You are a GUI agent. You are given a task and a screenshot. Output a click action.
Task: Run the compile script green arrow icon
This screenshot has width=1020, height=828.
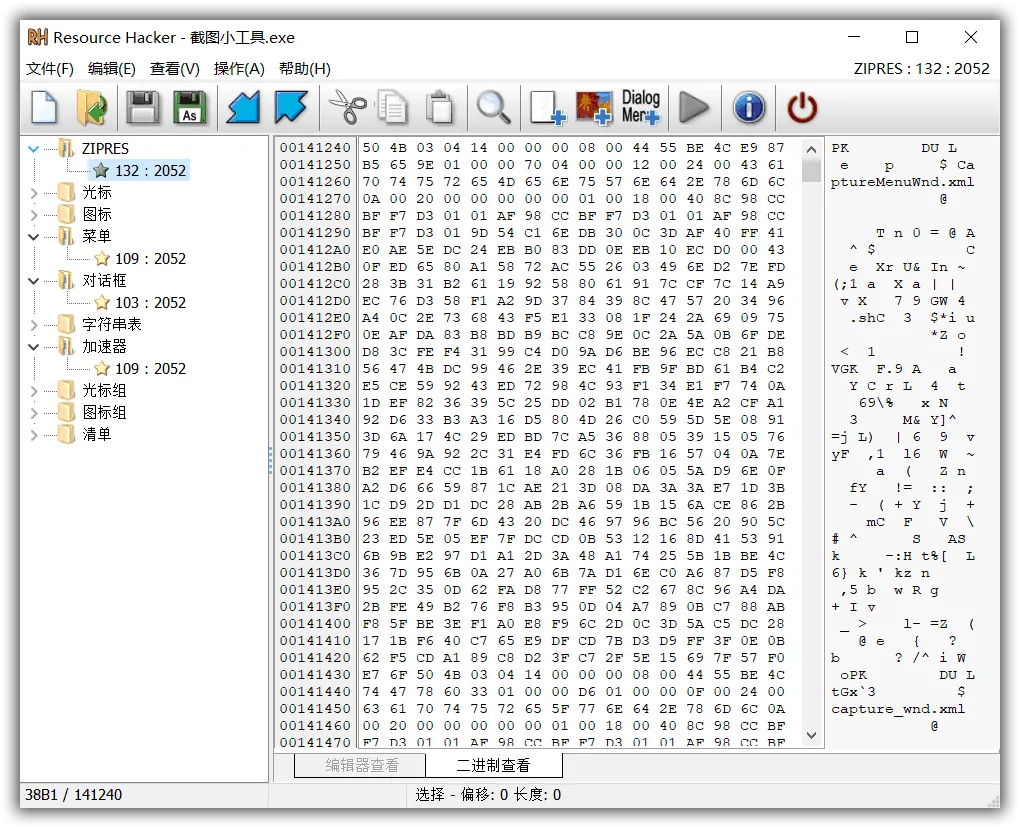pos(695,108)
